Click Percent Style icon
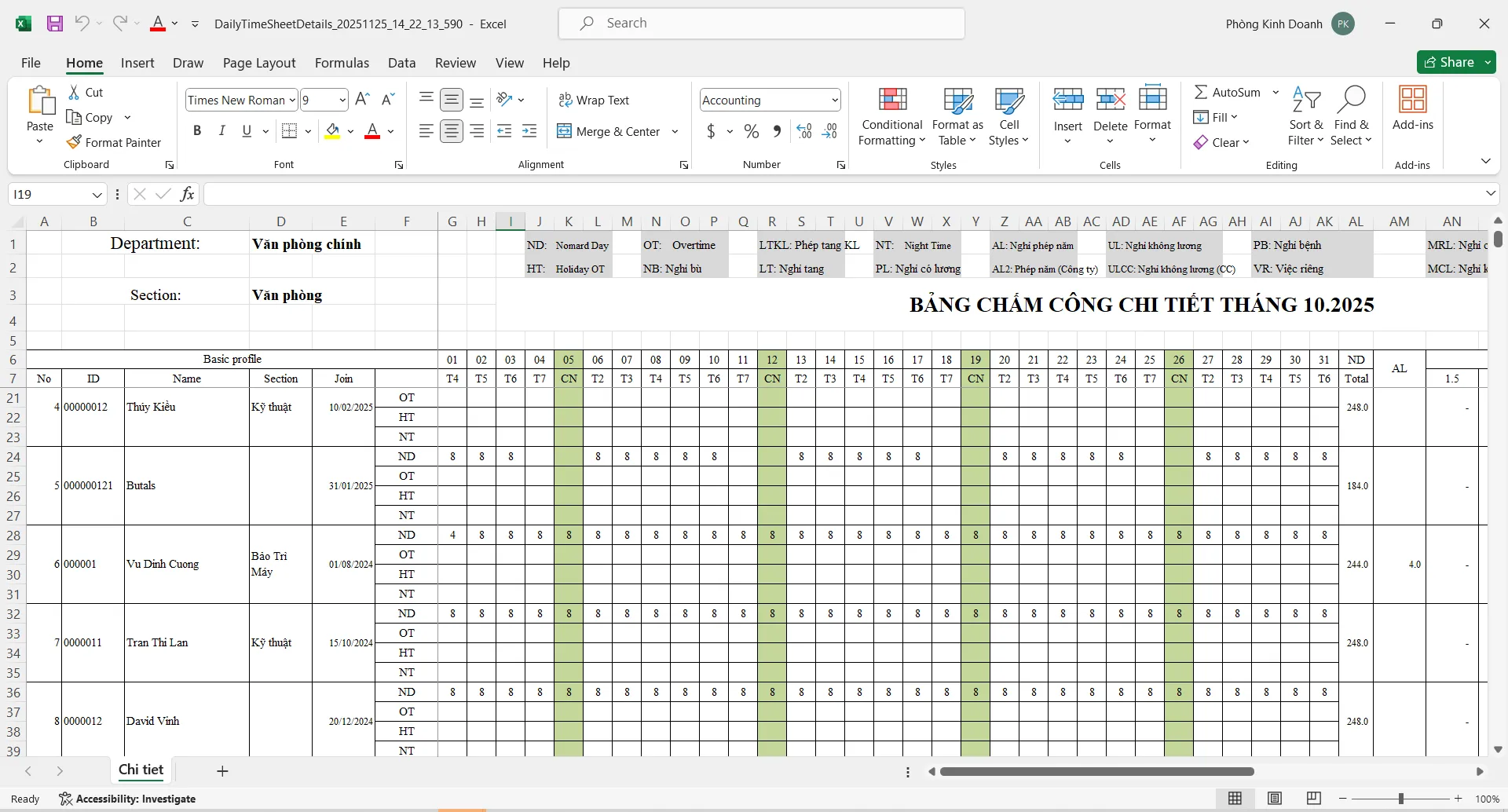The image size is (1508, 812). tap(752, 131)
